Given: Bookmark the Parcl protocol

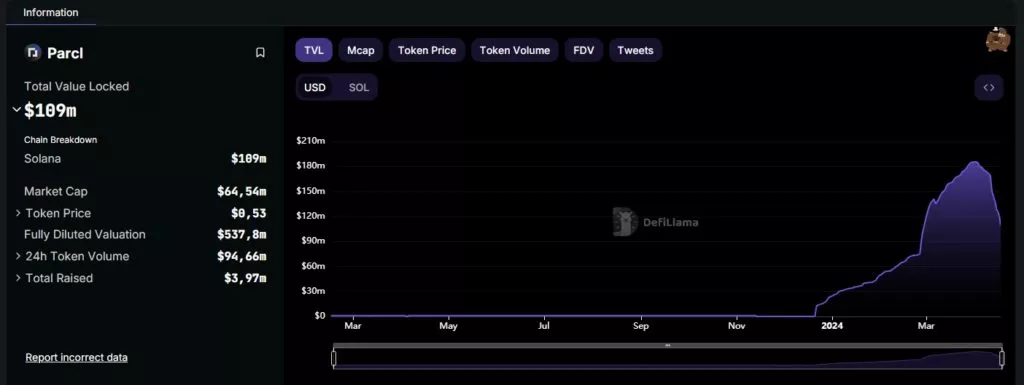Looking at the screenshot, I should (260, 53).
